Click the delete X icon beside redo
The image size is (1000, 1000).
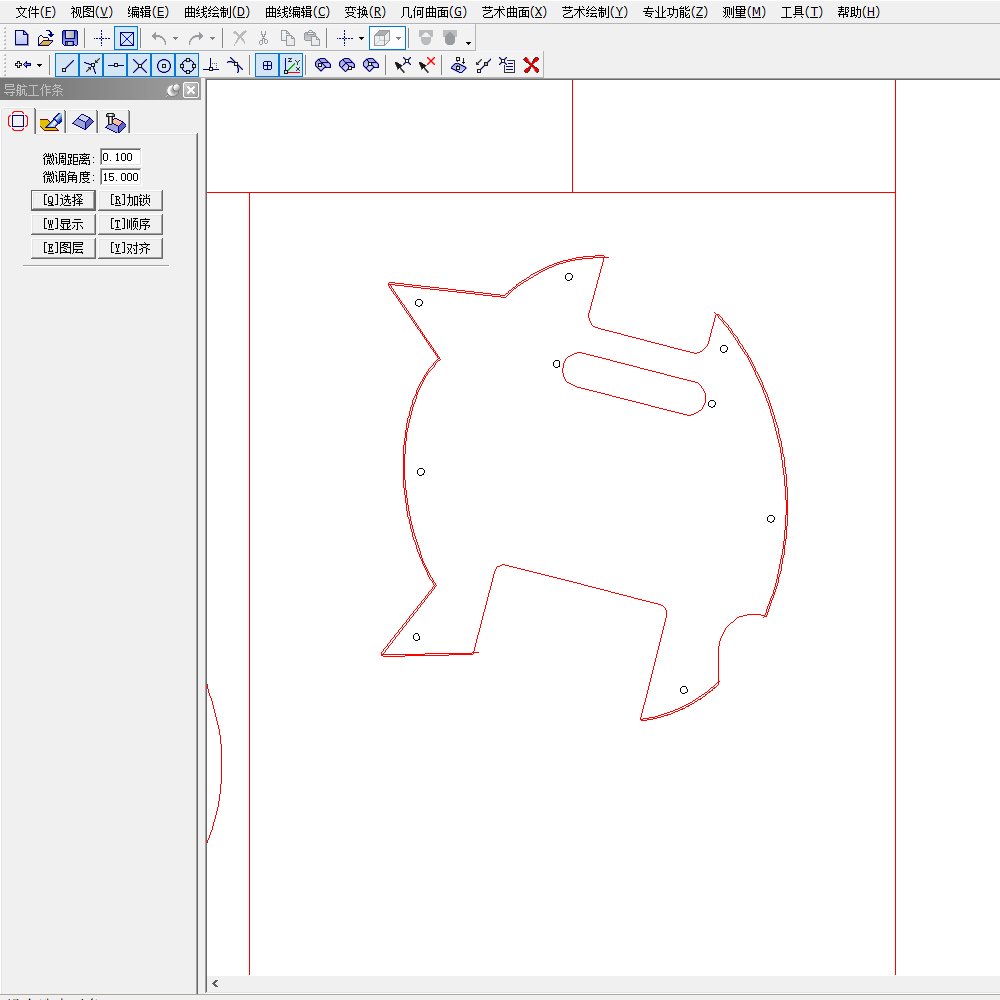coord(240,38)
